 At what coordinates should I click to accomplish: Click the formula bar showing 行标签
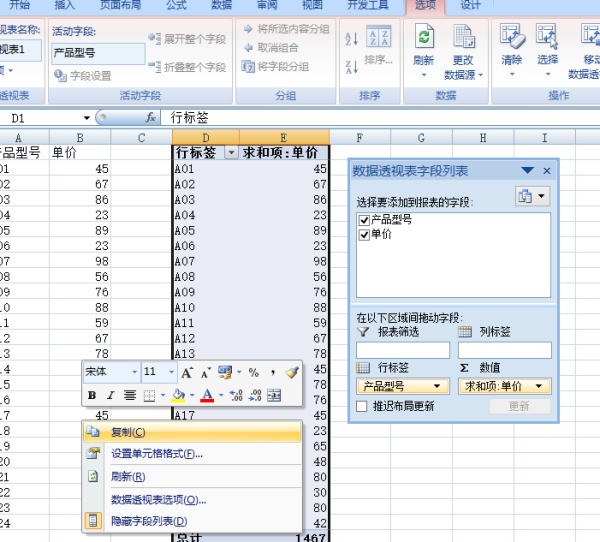pyautogui.click(x=381, y=118)
